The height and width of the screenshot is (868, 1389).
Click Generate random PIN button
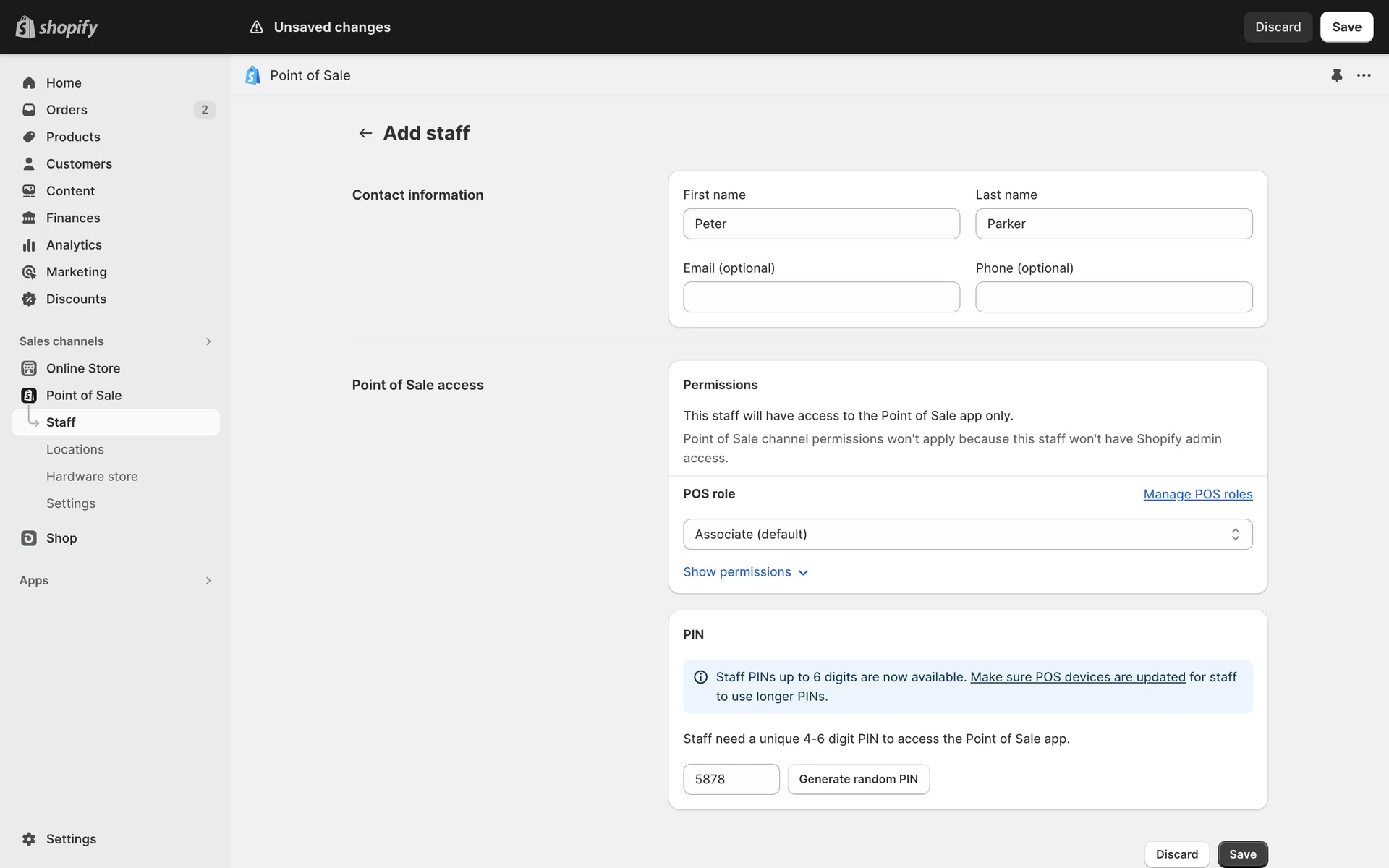[858, 779]
